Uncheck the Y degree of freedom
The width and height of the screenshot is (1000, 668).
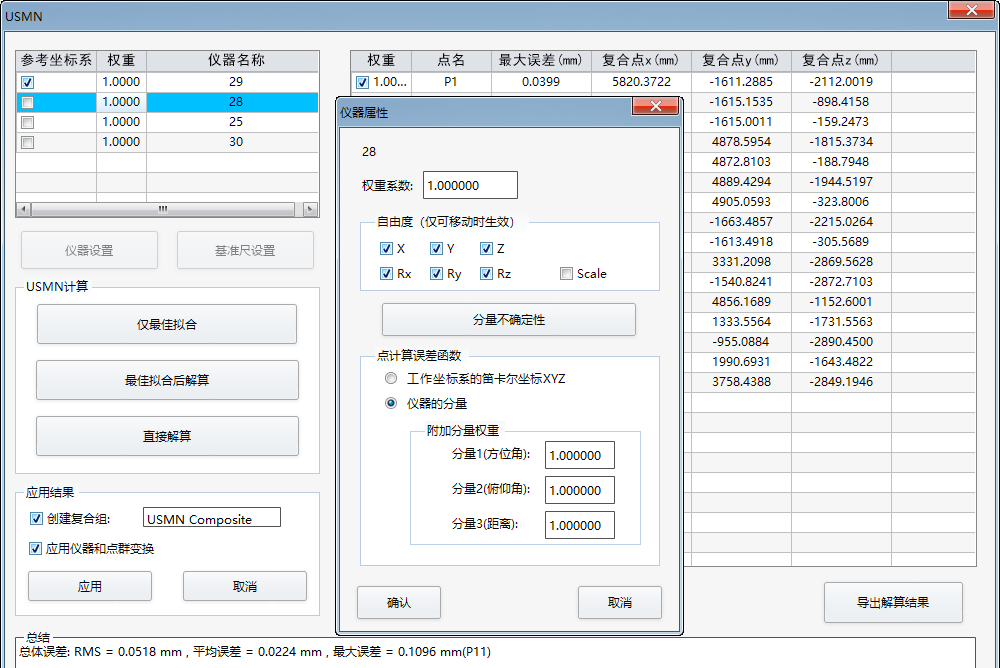tap(437, 249)
